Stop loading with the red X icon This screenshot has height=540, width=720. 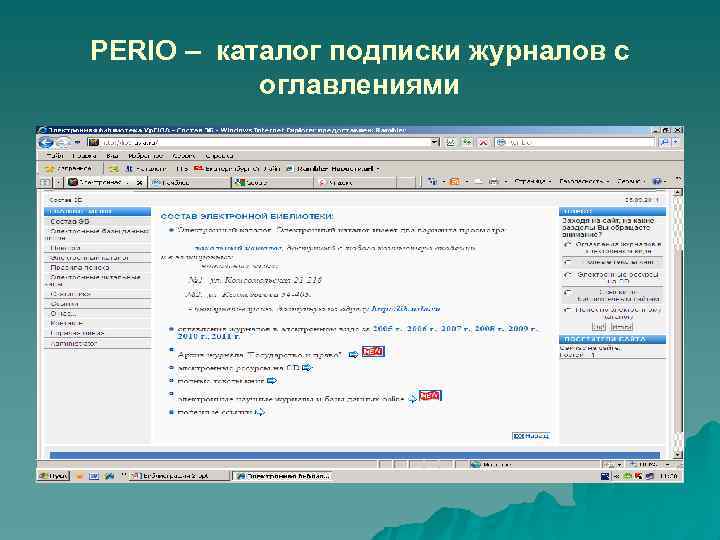tap(484, 143)
